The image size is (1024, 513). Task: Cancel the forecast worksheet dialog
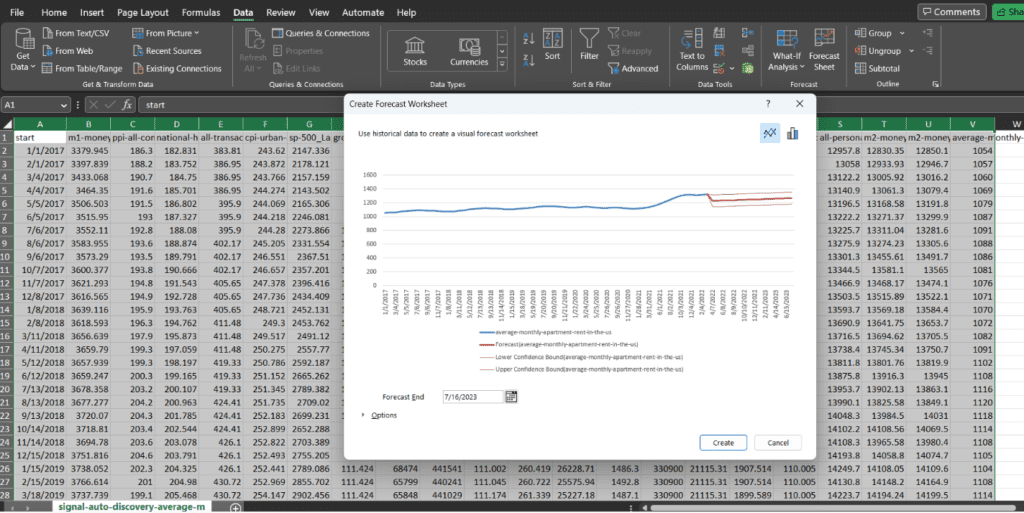[777, 442]
